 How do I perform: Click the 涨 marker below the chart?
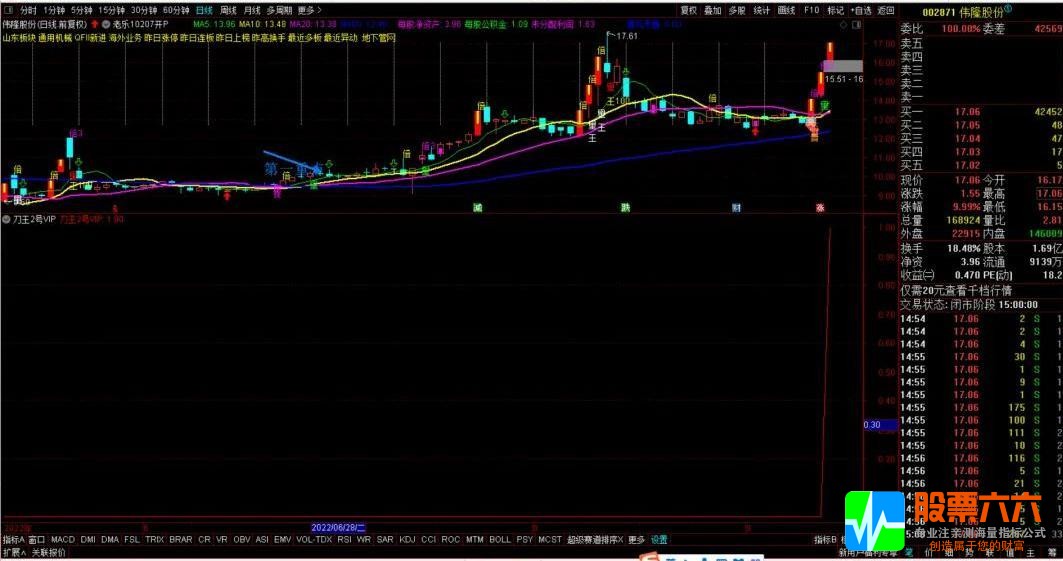click(x=820, y=208)
